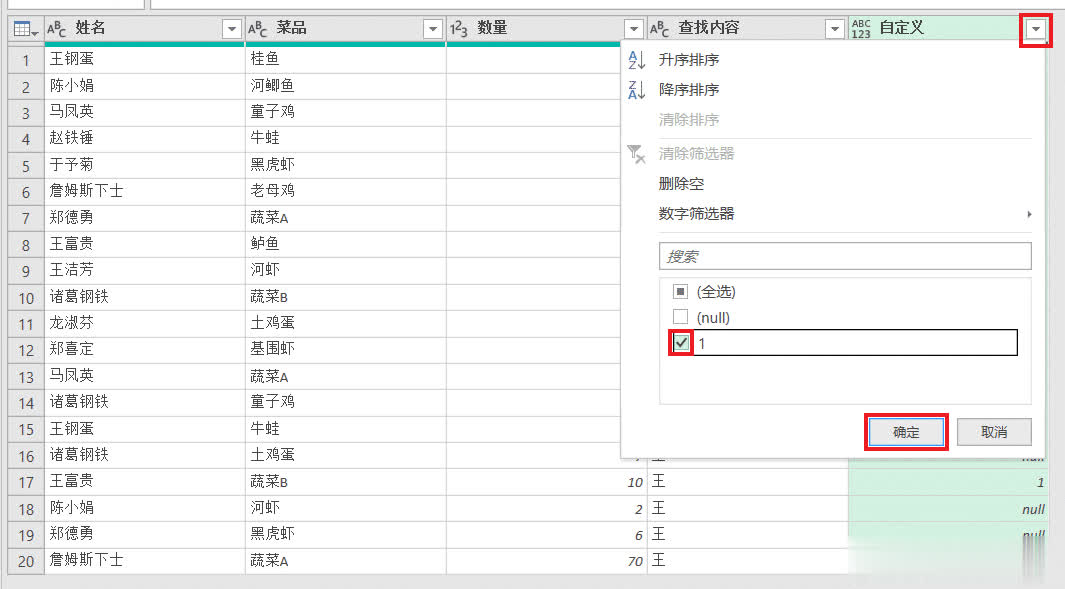Choose 删除空 from the filter menu
The image size is (1065, 589).
(681, 184)
